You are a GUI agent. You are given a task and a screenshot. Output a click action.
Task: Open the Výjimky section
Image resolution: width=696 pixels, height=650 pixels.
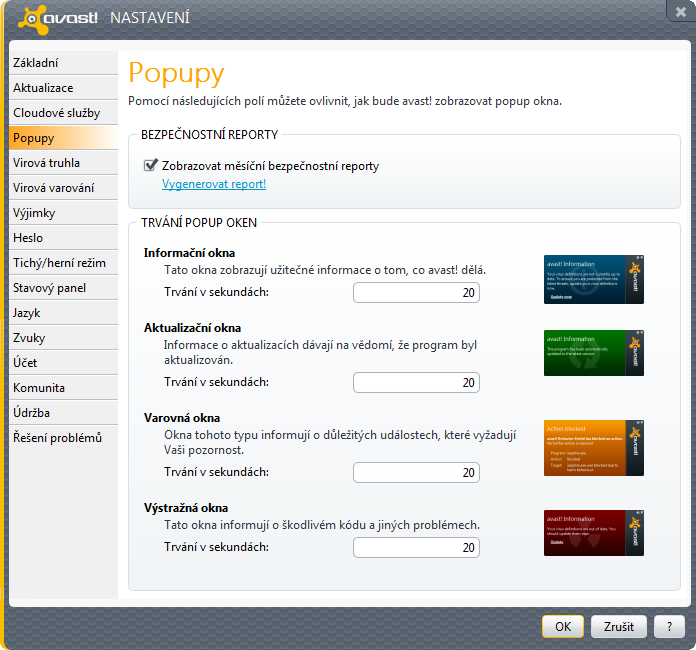tap(63, 213)
